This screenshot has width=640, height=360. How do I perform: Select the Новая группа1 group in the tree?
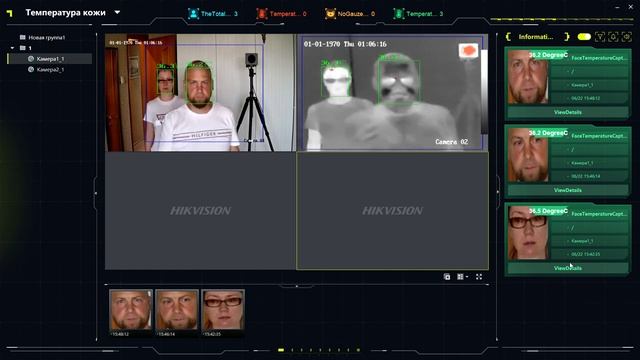[x=47, y=38]
